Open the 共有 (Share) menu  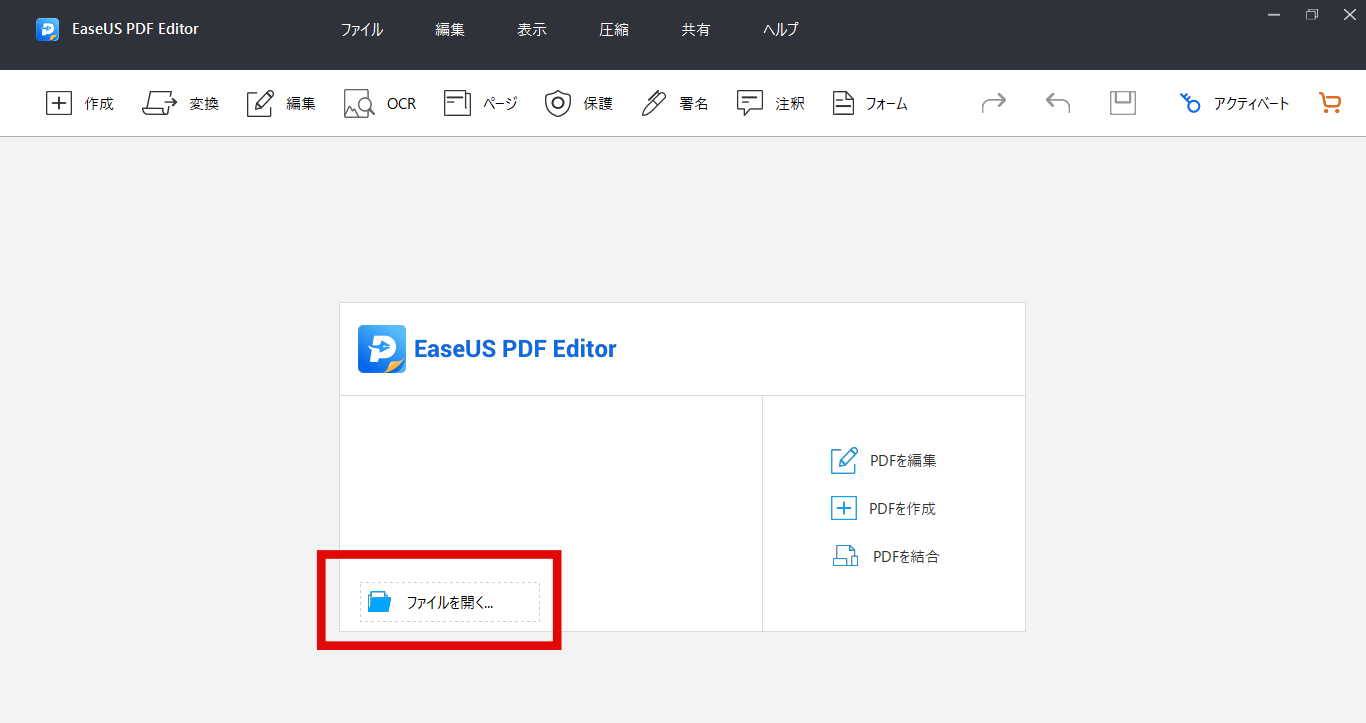[x=696, y=30]
